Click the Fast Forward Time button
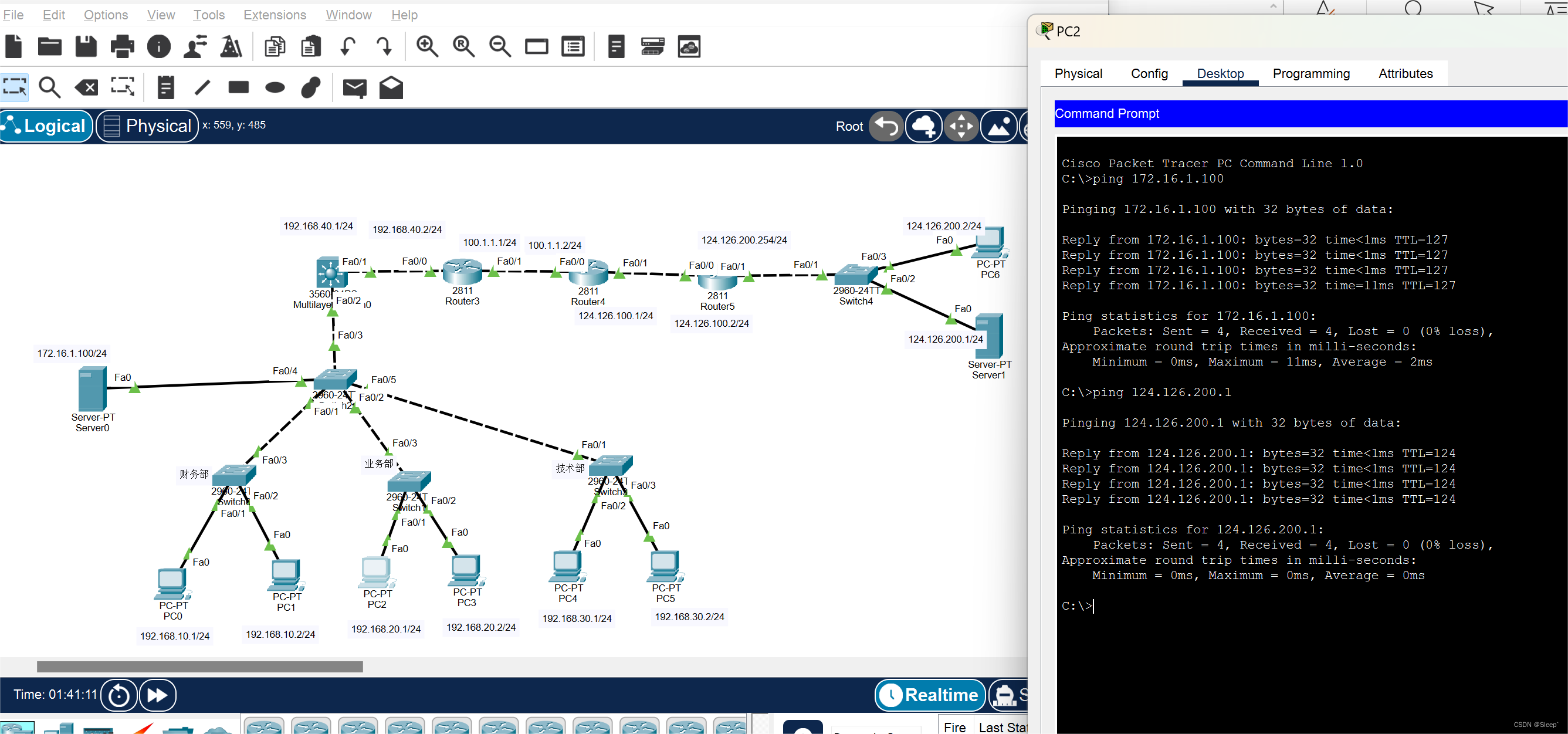 pos(158,695)
